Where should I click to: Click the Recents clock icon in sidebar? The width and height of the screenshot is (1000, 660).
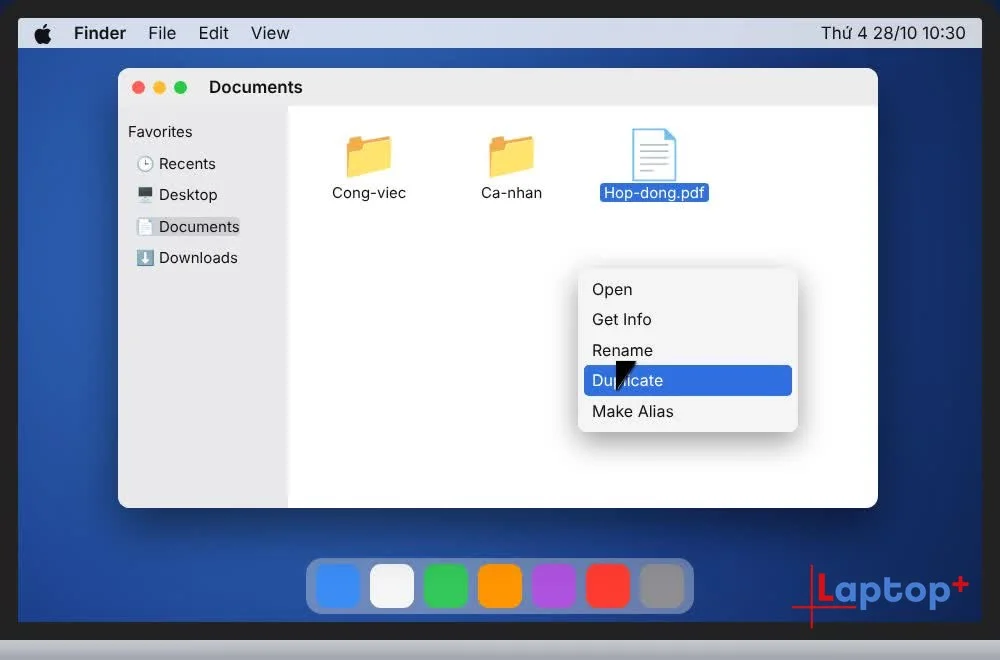(x=145, y=164)
